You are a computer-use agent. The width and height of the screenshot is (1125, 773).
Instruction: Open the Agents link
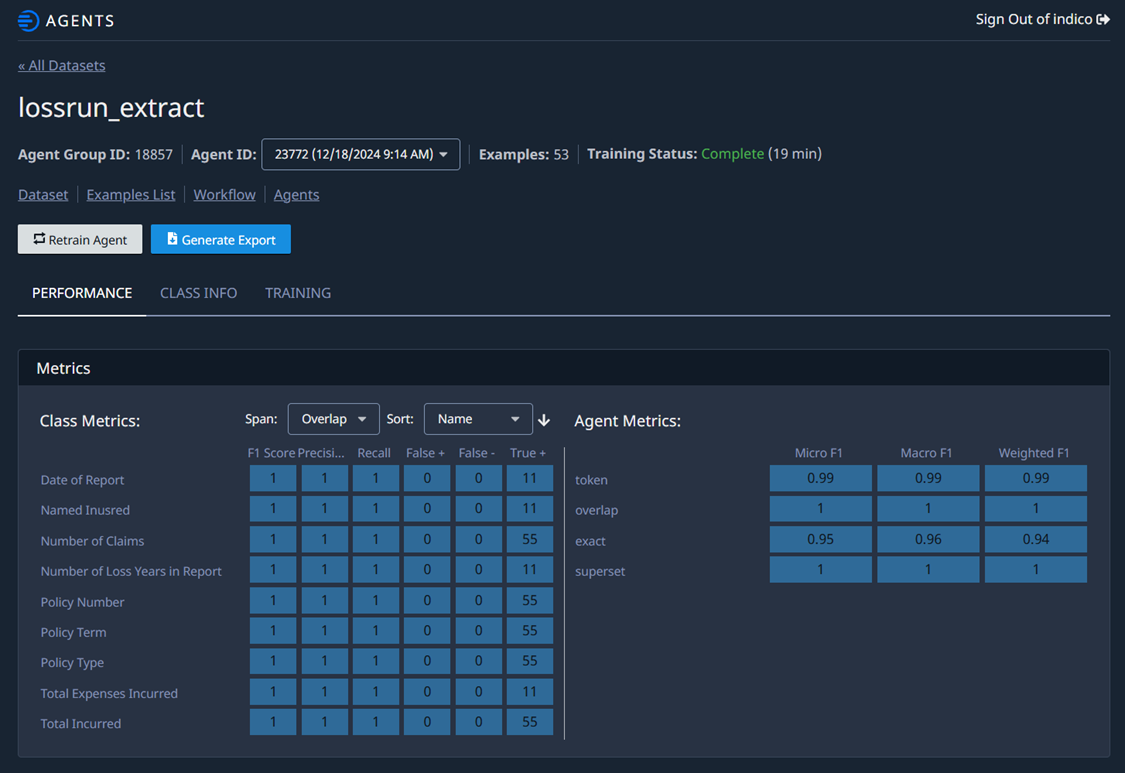pos(296,195)
